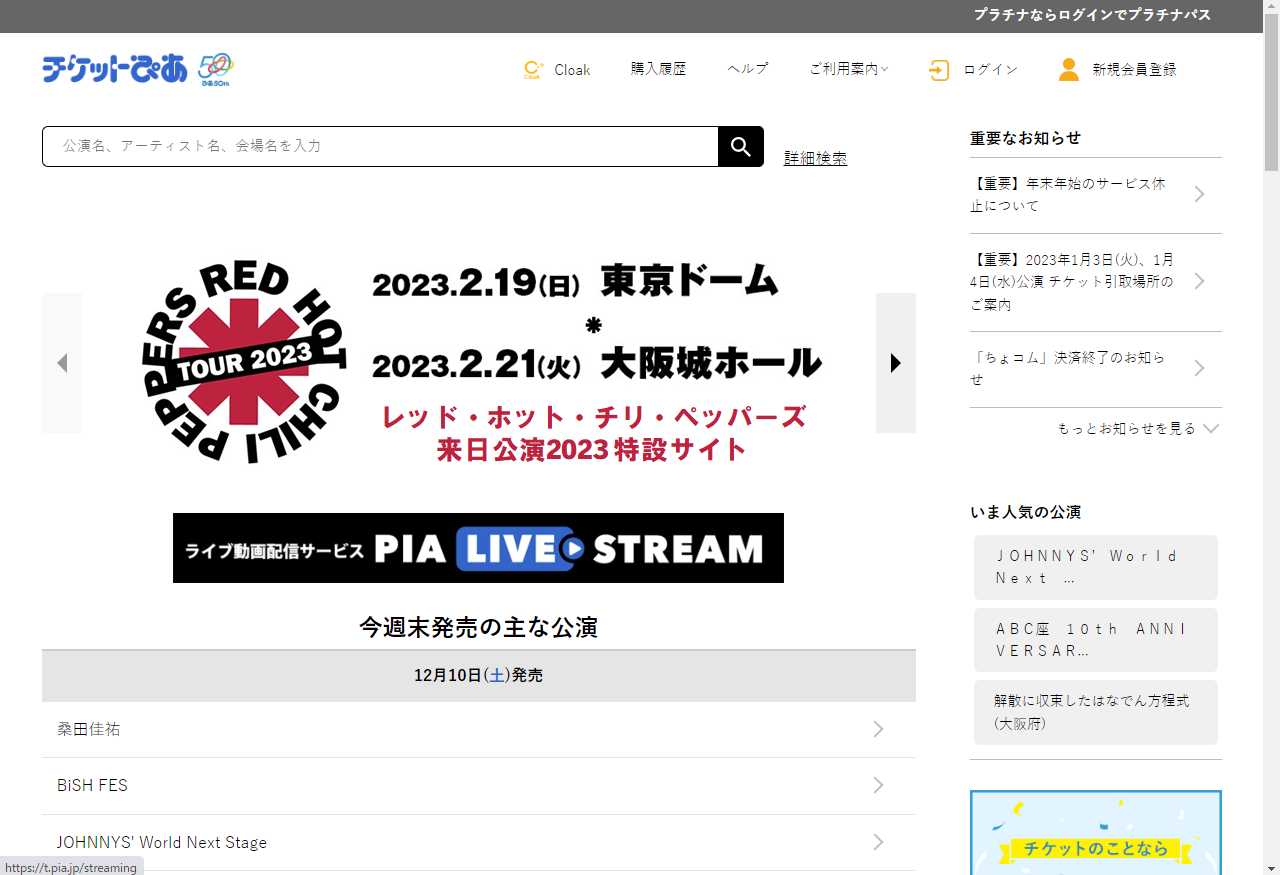The width and height of the screenshot is (1280, 875).
Task: Click the chevron on JOHNNYS' World Next Stage row
Action: click(x=878, y=842)
